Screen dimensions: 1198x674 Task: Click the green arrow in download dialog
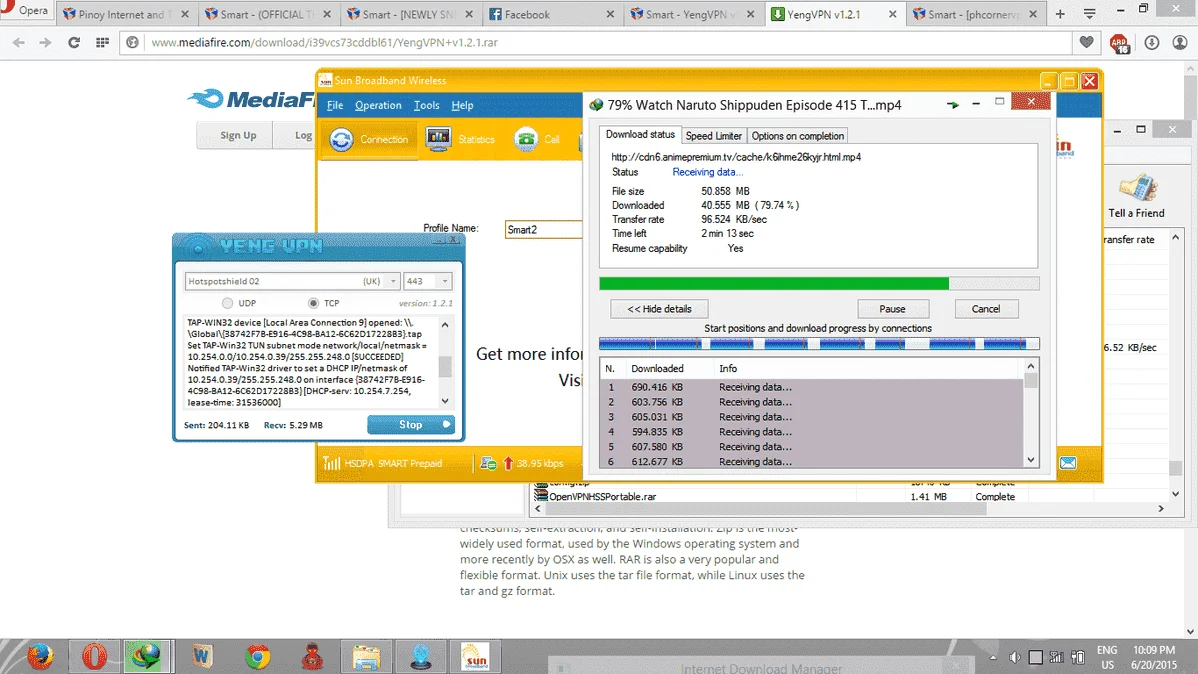[952, 105]
